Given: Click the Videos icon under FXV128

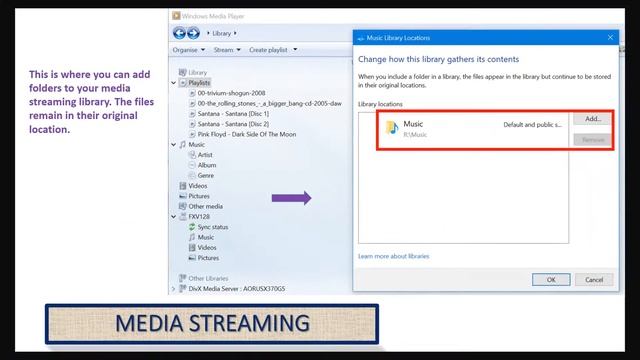Looking at the screenshot, I should pyautogui.click(x=192, y=247).
